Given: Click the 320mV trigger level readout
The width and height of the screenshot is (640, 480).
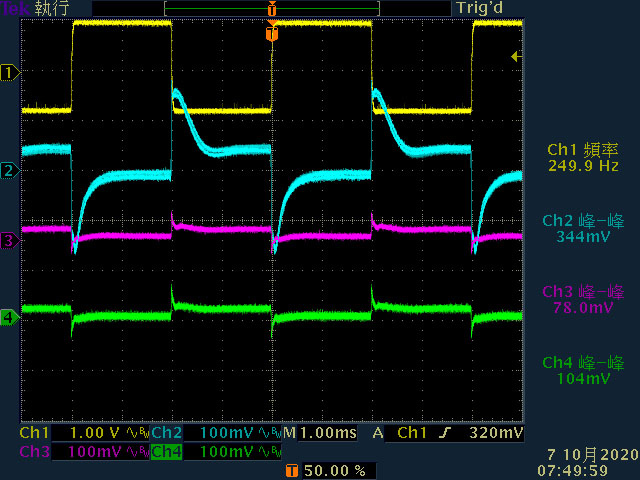Looking at the screenshot, I should pos(496,433).
